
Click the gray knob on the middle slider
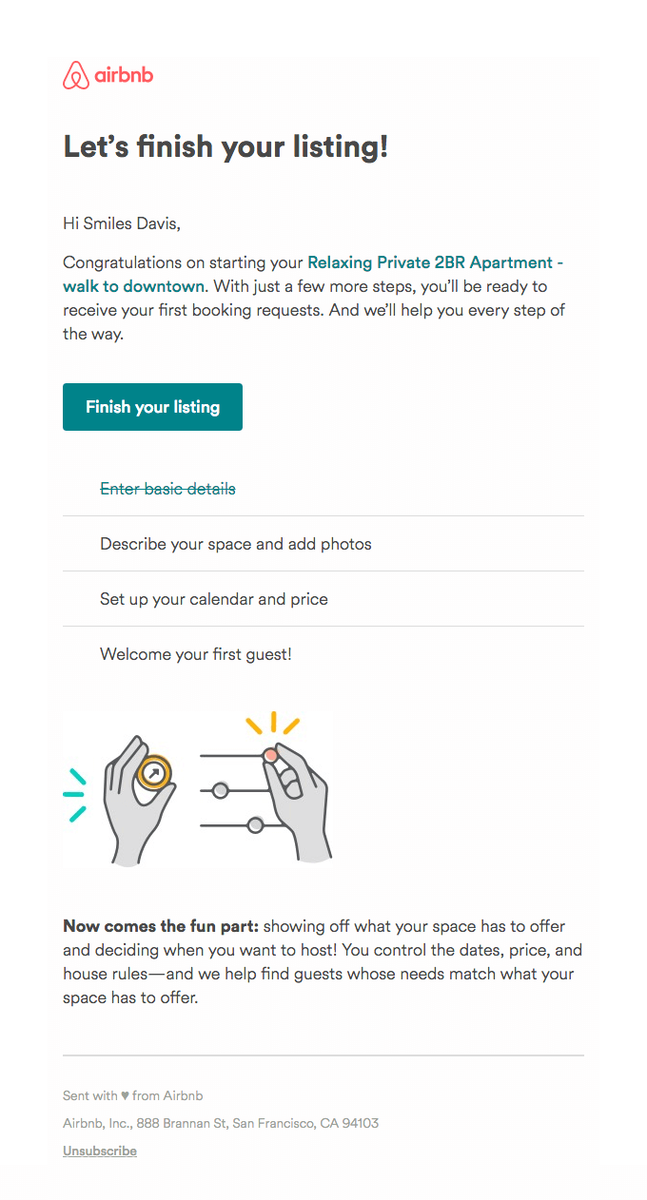click(220, 790)
